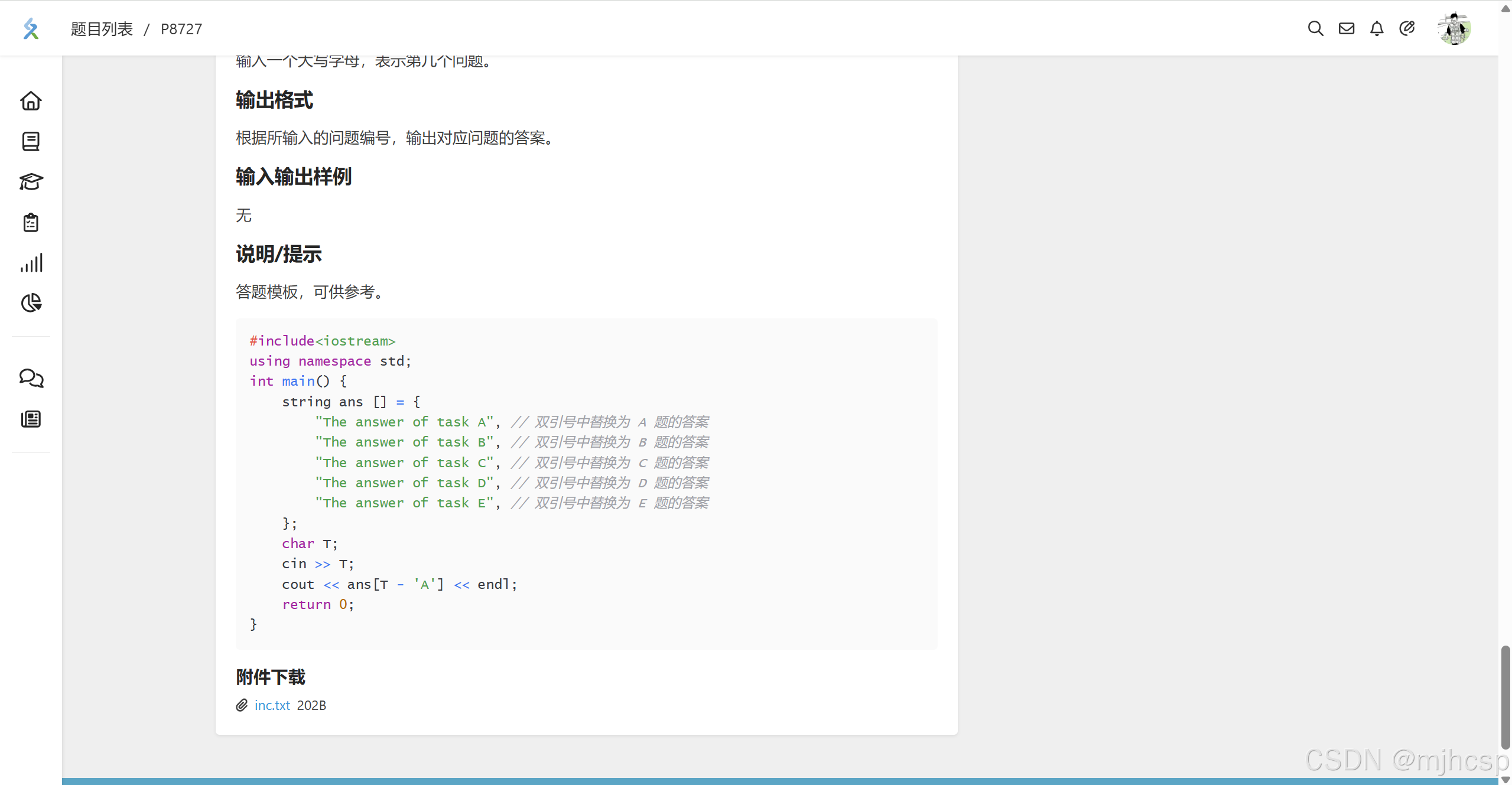Click the P8727 breadcrumb item

click(181, 29)
